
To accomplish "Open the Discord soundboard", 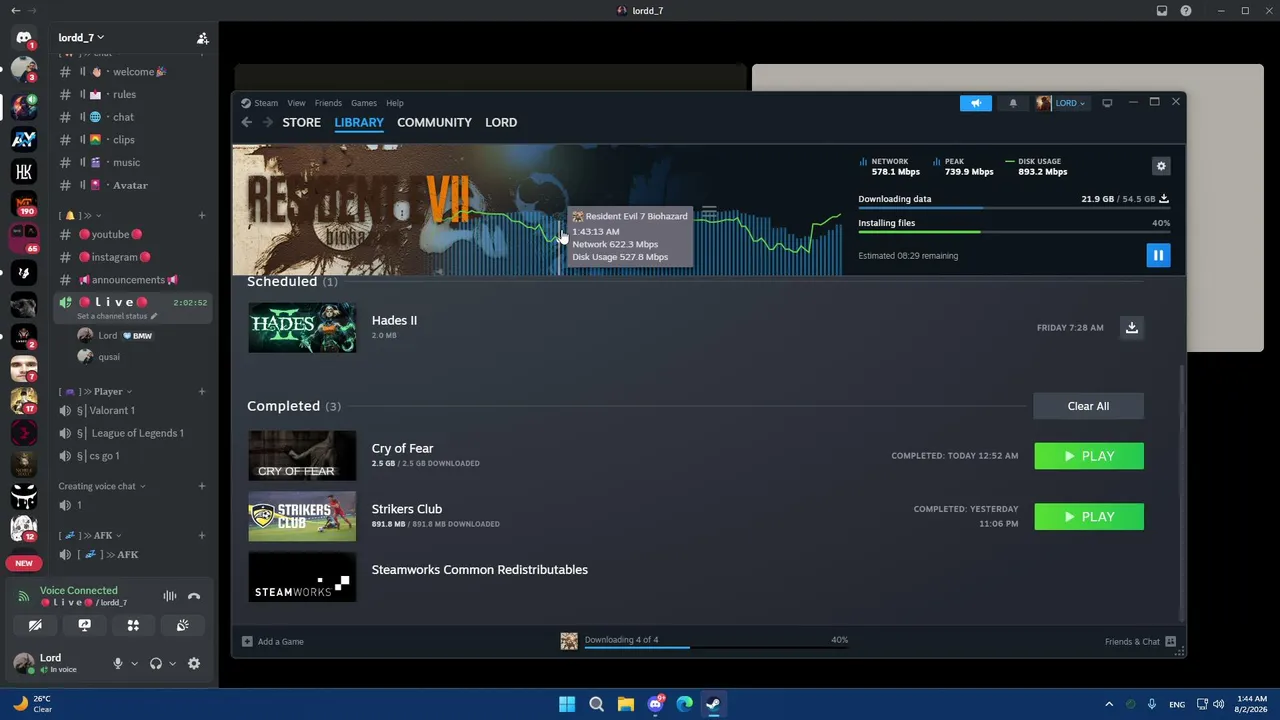I will (182, 626).
